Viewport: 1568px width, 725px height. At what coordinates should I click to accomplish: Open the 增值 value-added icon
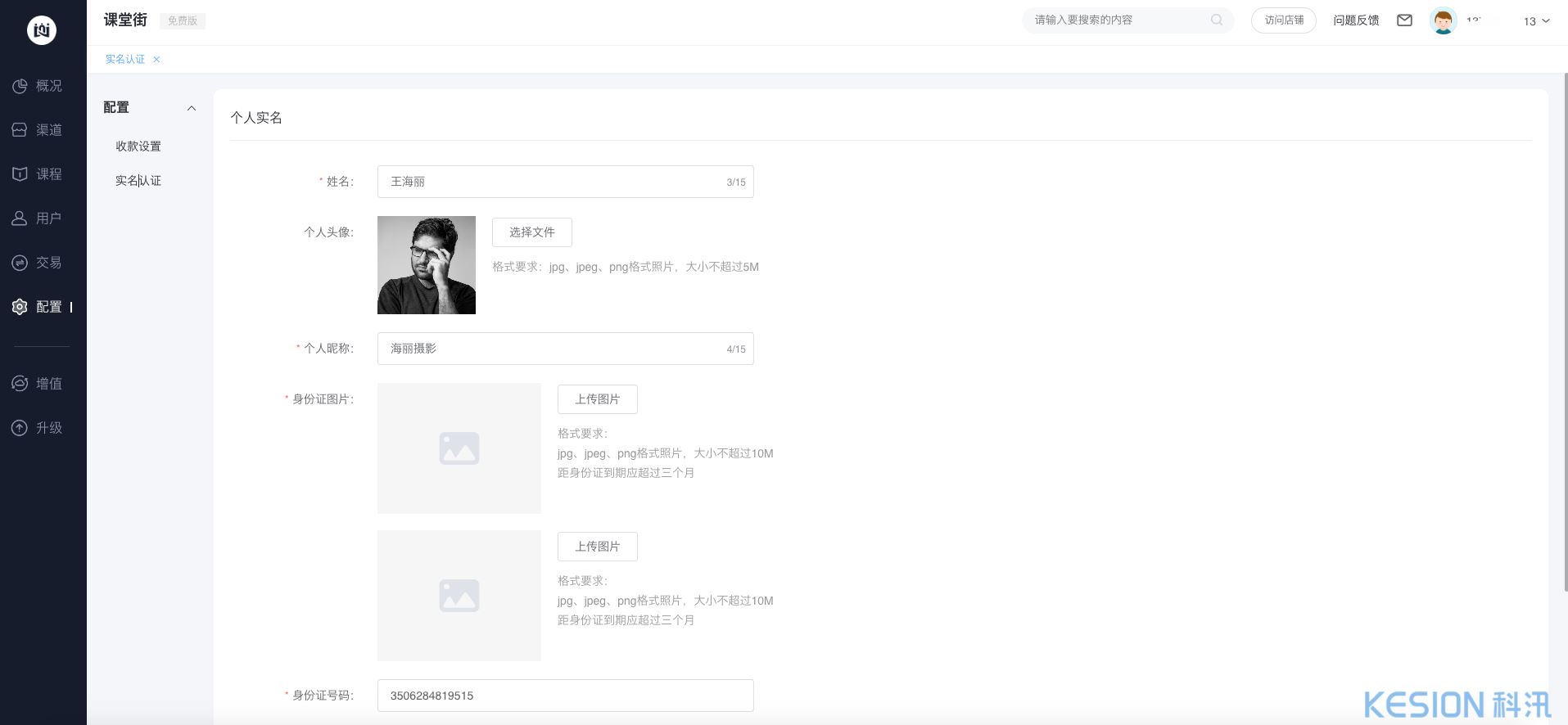click(20, 384)
